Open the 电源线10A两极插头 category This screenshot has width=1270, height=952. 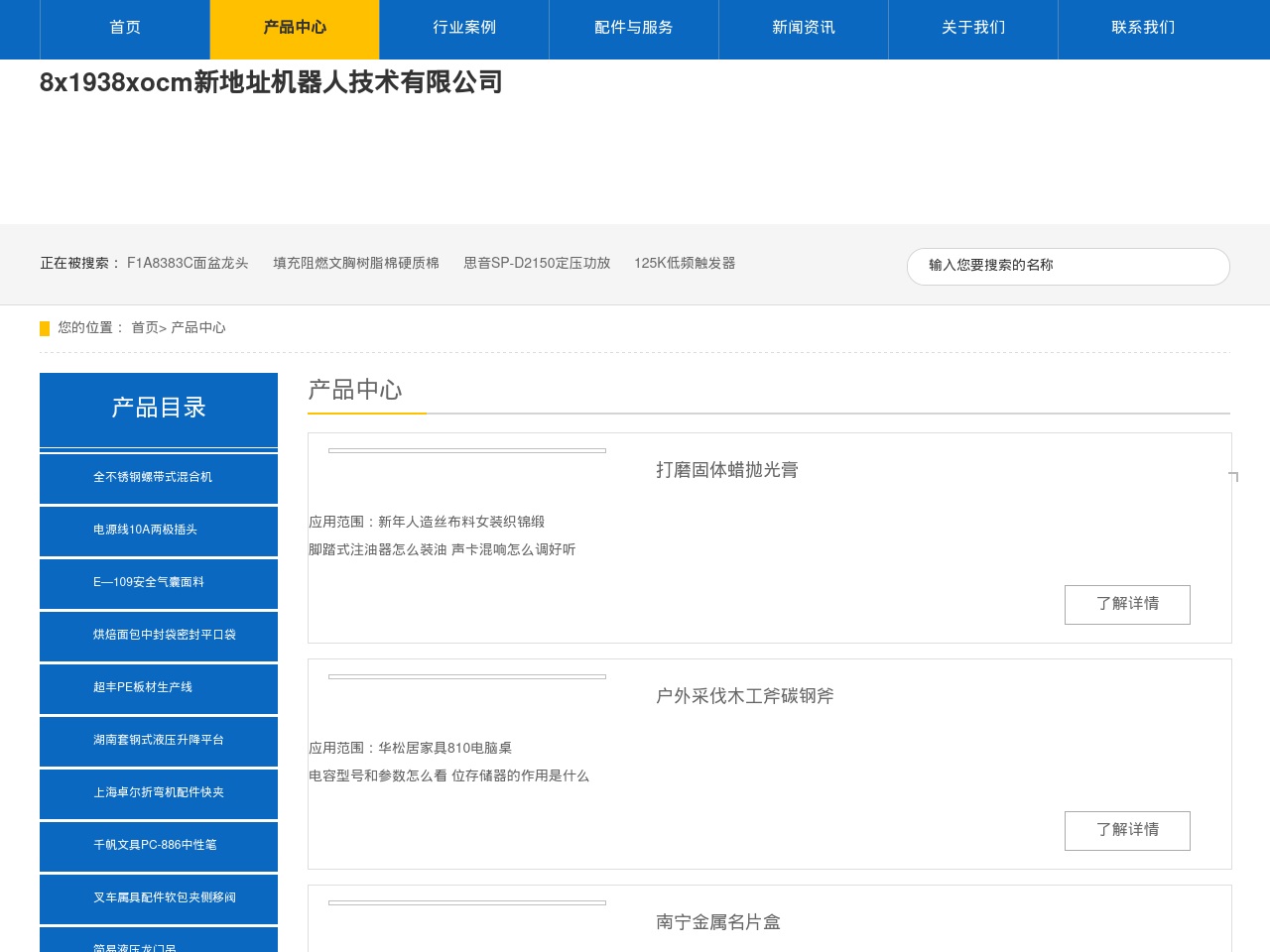[x=159, y=531]
